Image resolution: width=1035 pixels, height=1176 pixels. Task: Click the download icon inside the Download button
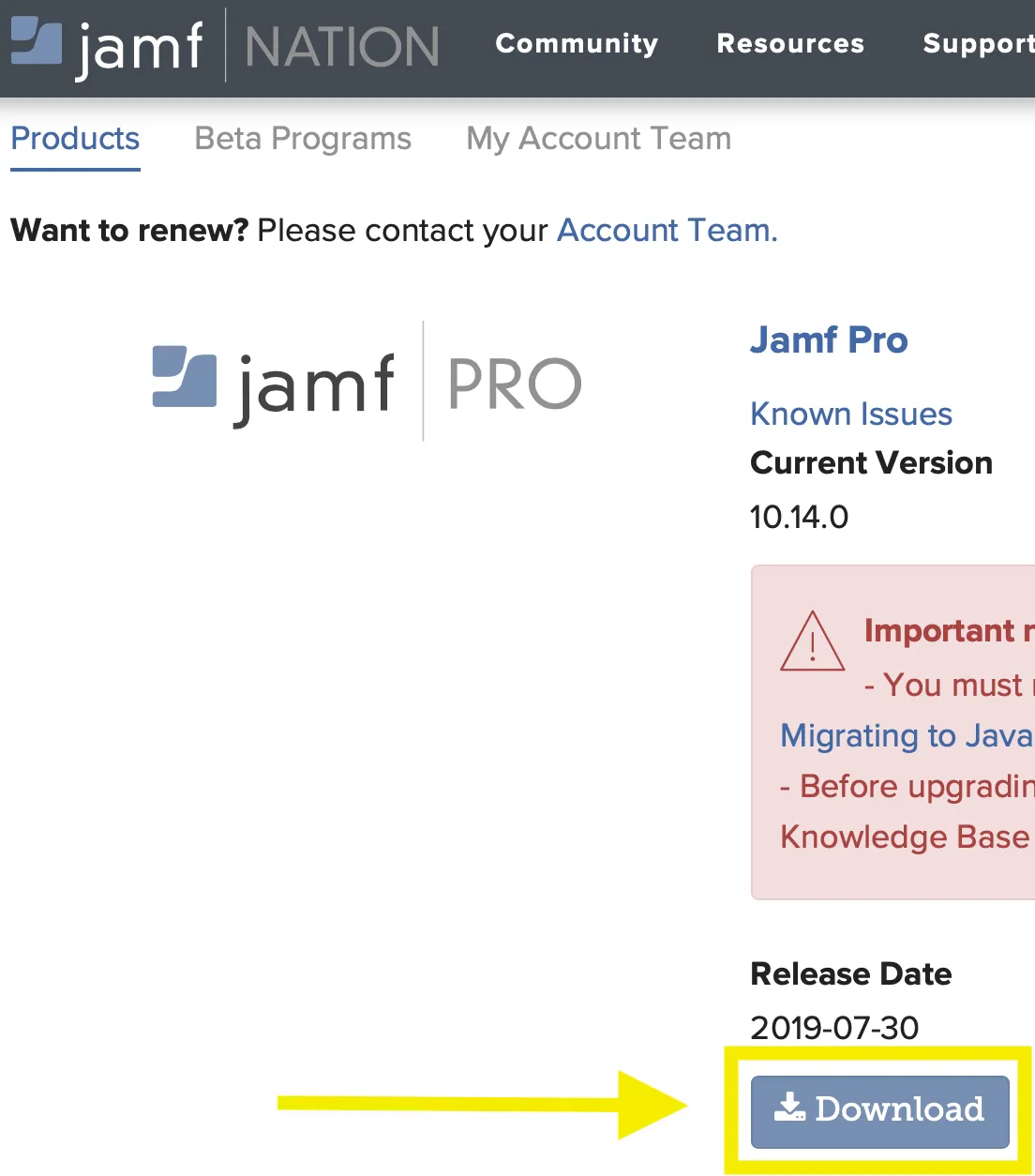click(792, 1108)
